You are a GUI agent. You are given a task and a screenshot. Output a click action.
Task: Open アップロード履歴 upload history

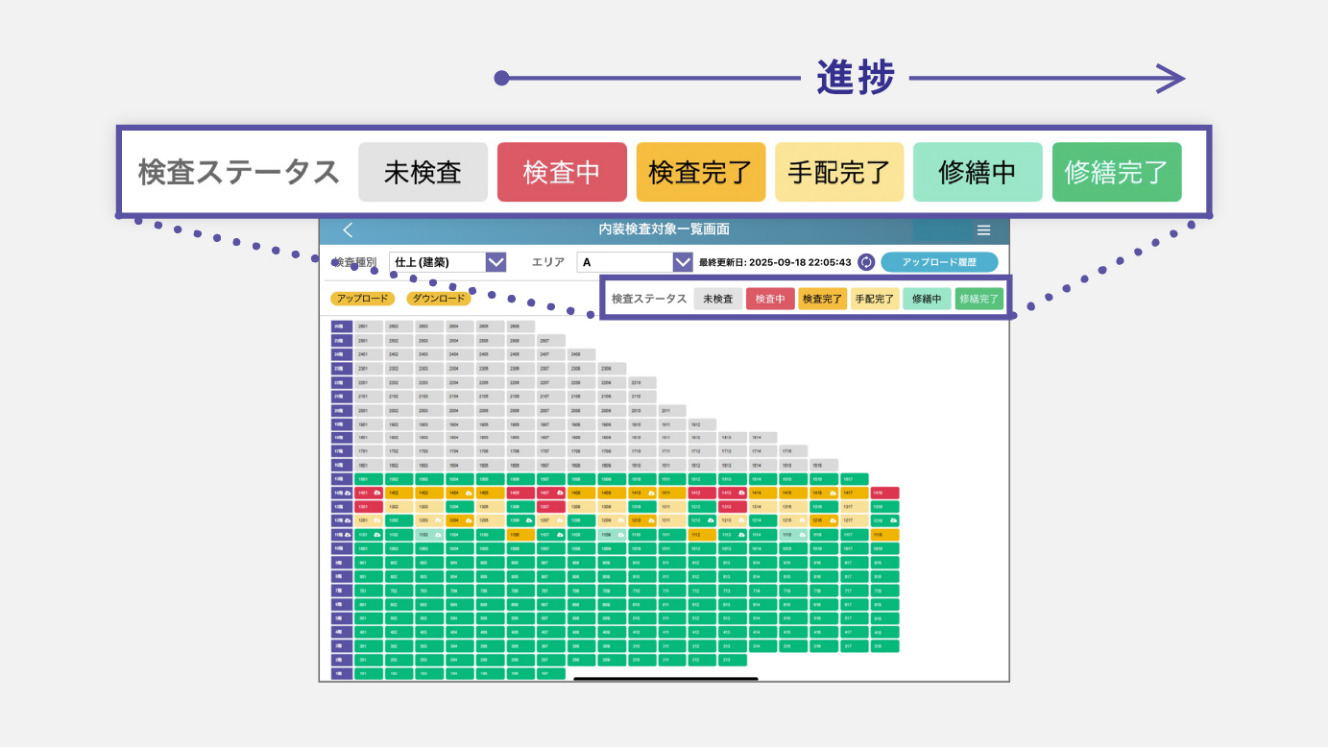(x=939, y=262)
